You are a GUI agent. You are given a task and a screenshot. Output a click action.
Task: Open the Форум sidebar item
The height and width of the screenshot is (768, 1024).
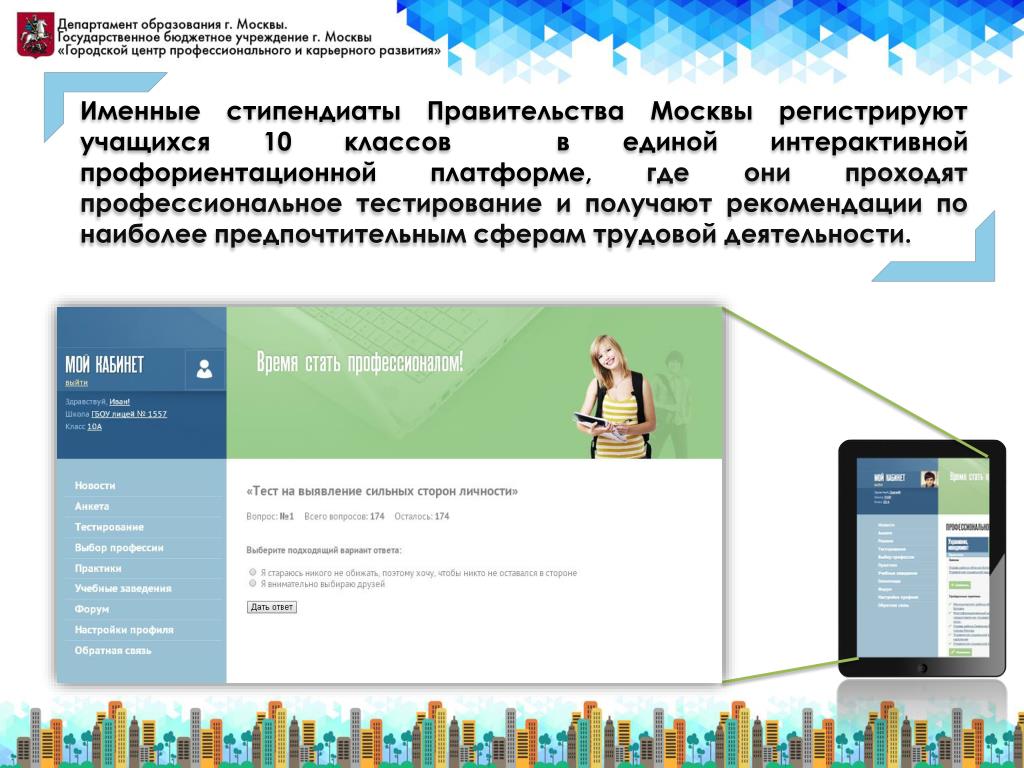[x=91, y=609]
